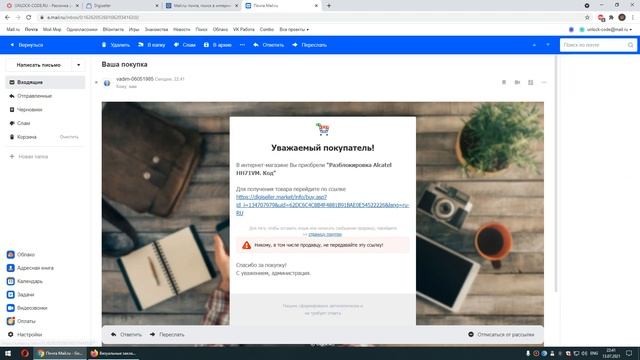The width and height of the screenshot is (640, 360).
Task: Open a new browser tab with plus button
Action: [329, 6]
